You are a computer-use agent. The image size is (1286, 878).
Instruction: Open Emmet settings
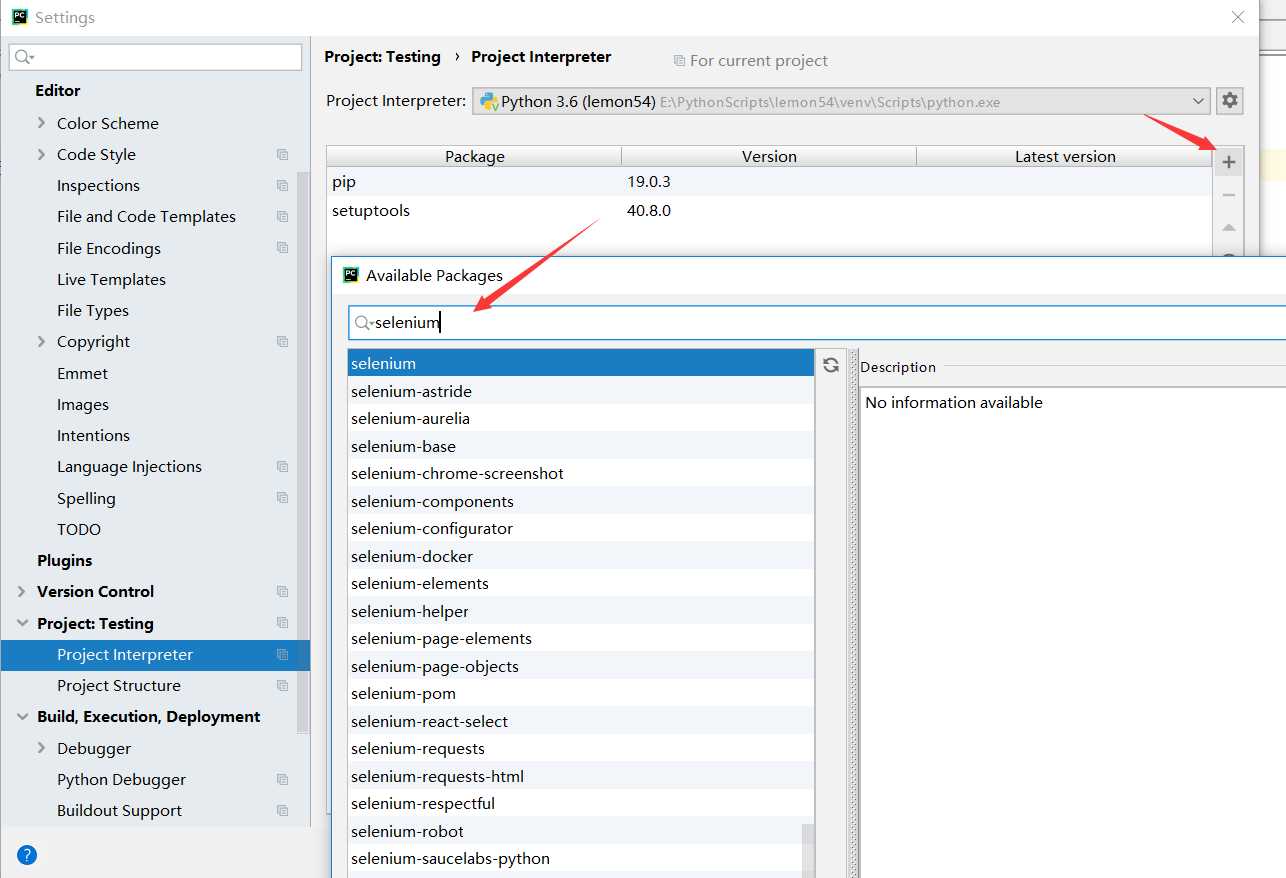point(82,374)
